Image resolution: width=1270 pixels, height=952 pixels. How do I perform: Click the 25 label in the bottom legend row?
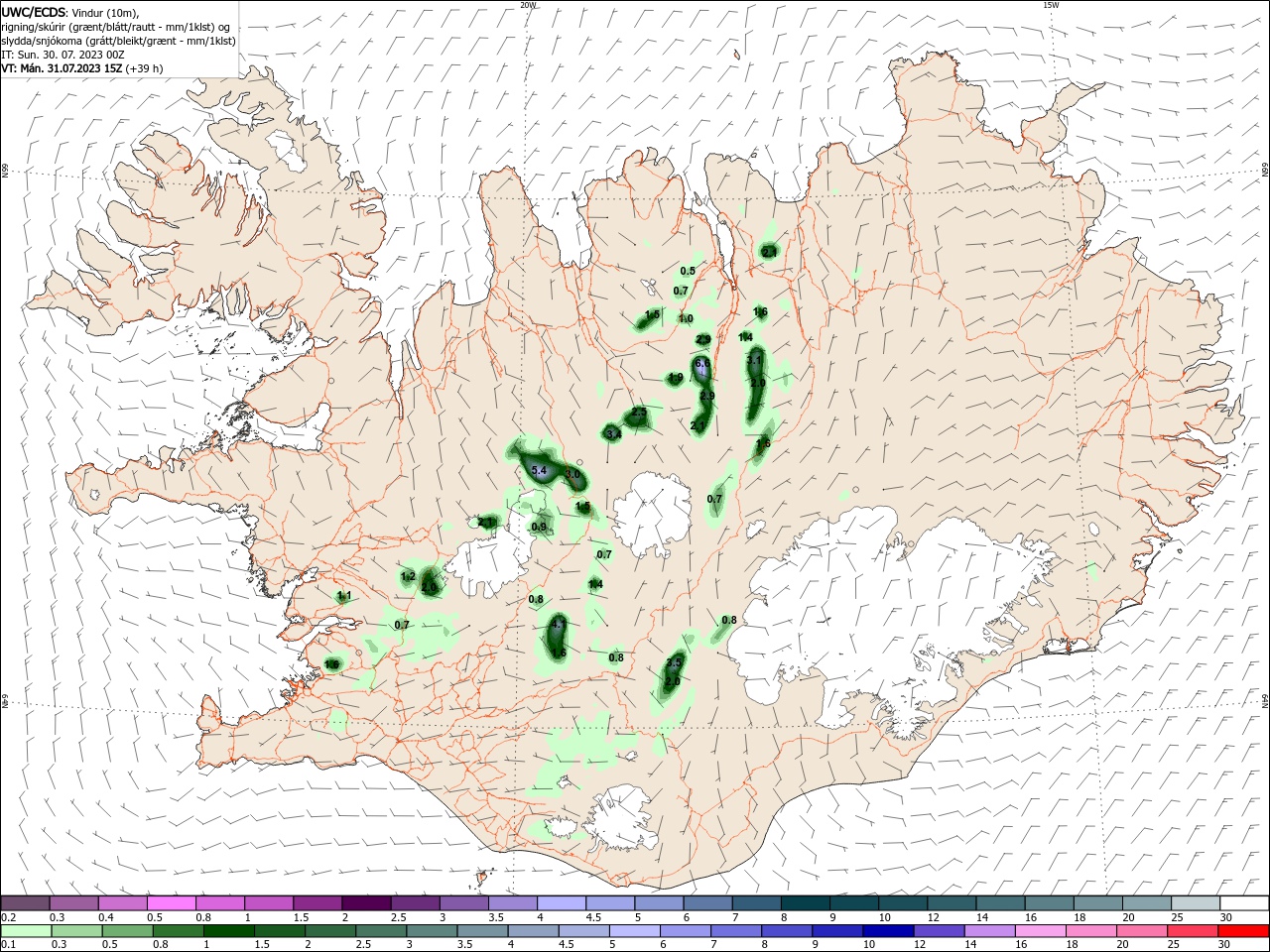[1172, 945]
